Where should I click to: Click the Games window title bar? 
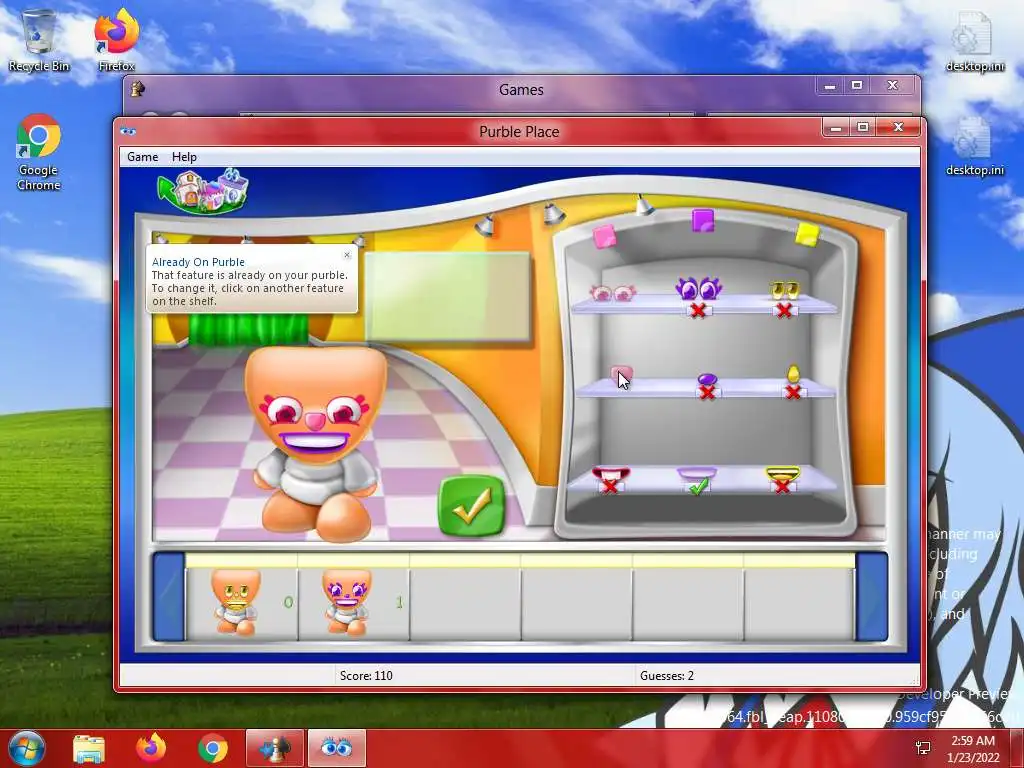tap(520, 89)
